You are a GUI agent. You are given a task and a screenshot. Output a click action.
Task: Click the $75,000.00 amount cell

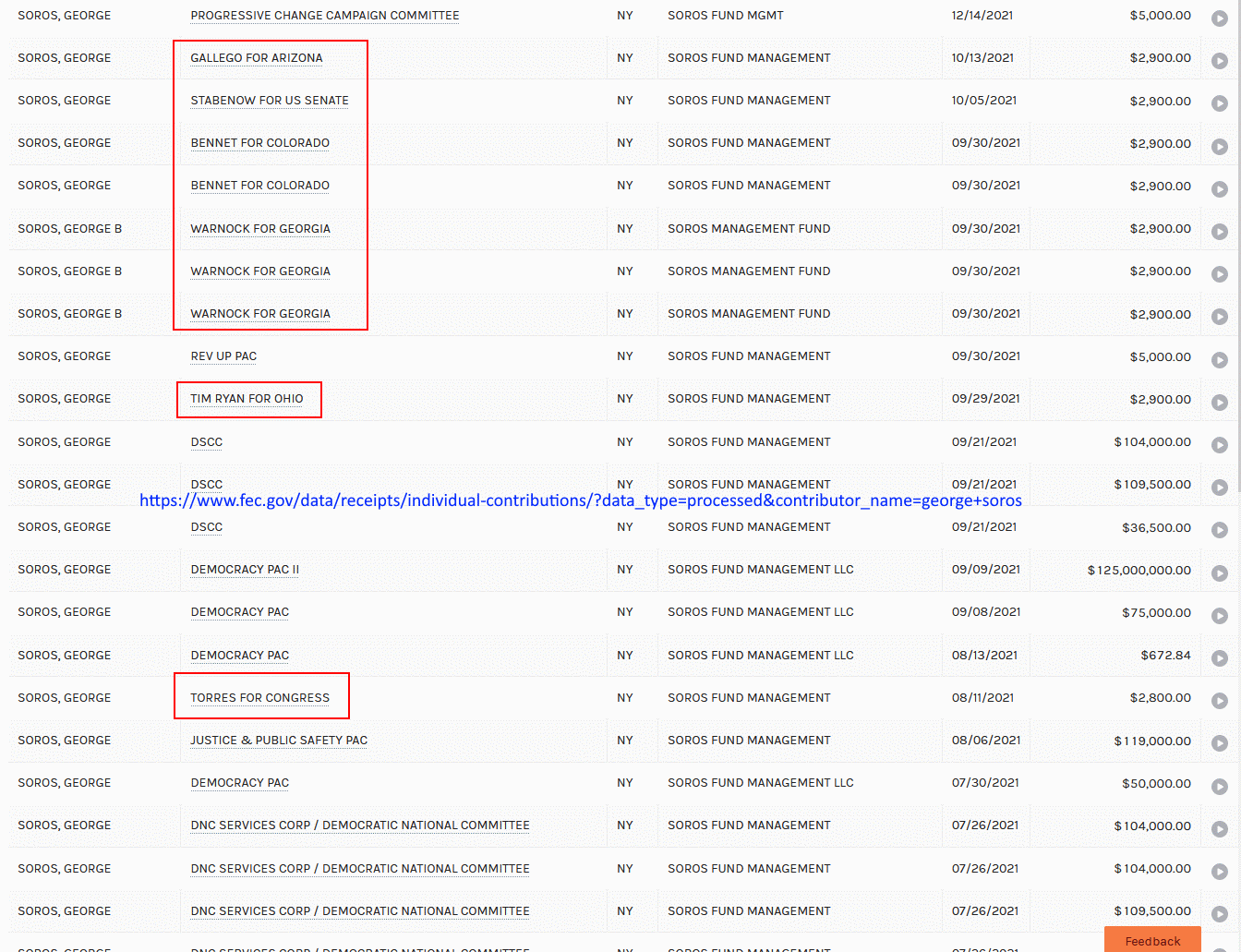(1157, 613)
